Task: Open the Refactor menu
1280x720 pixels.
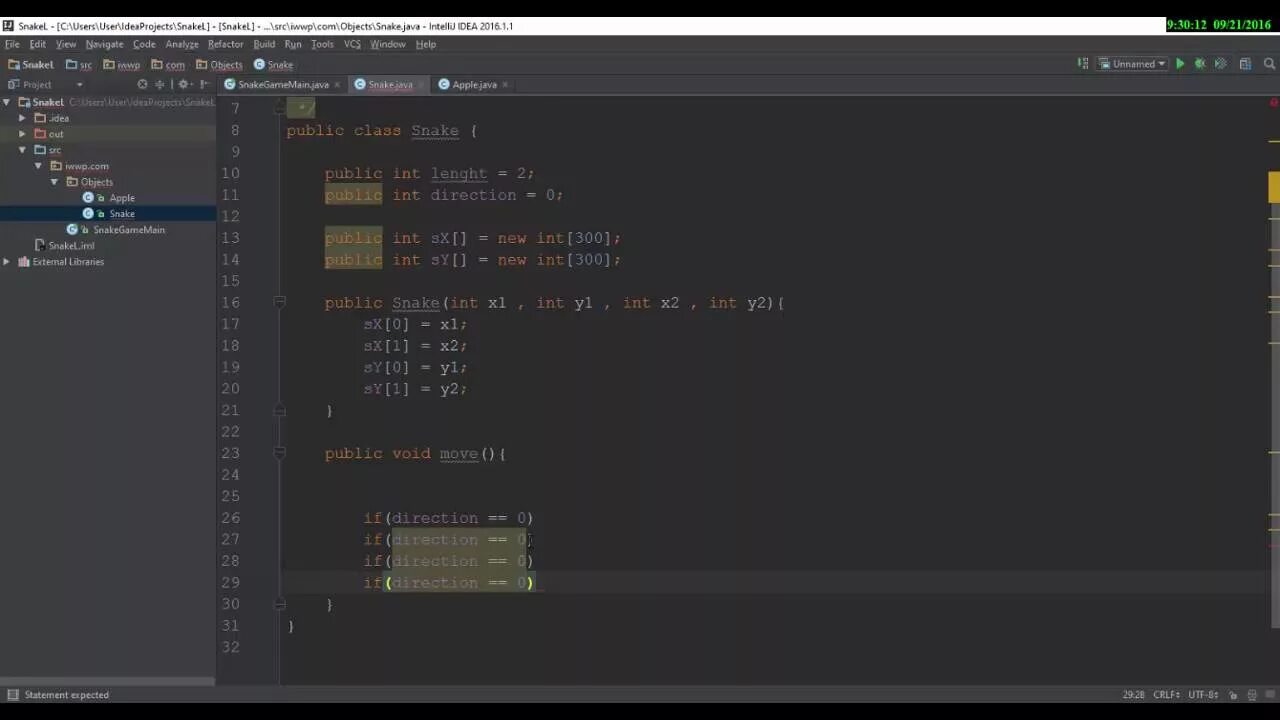Action: click(x=226, y=44)
